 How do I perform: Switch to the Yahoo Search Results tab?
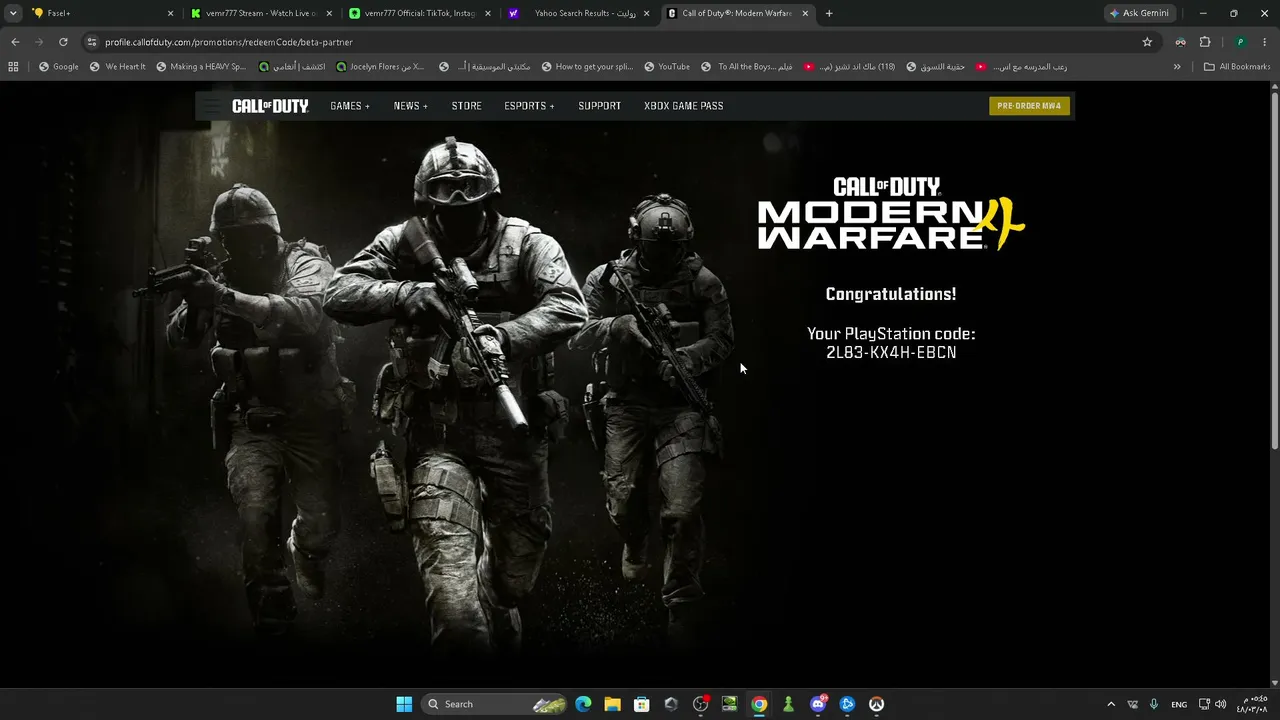(580, 13)
